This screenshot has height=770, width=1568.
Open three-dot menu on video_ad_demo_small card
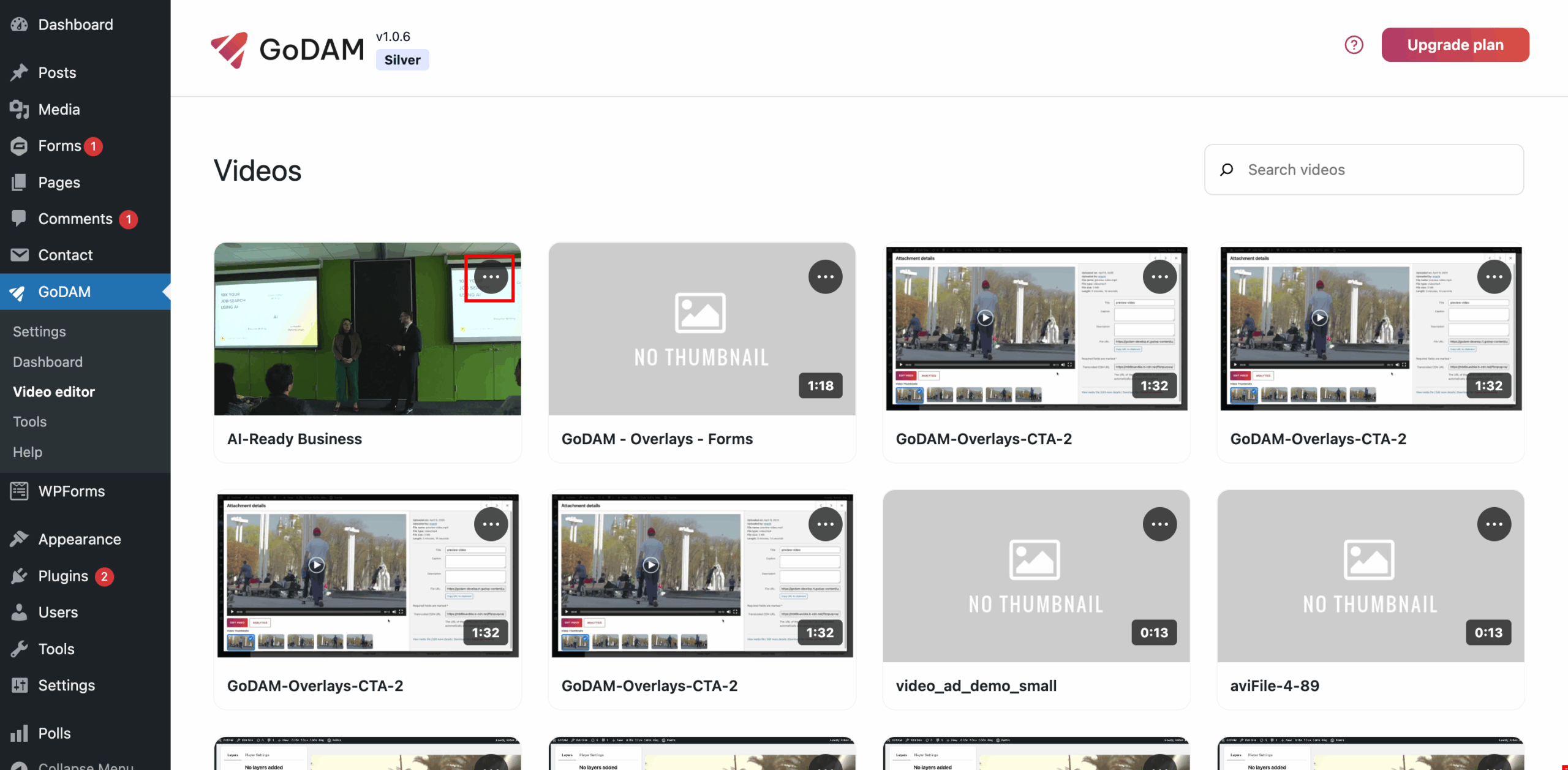[1159, 524]
